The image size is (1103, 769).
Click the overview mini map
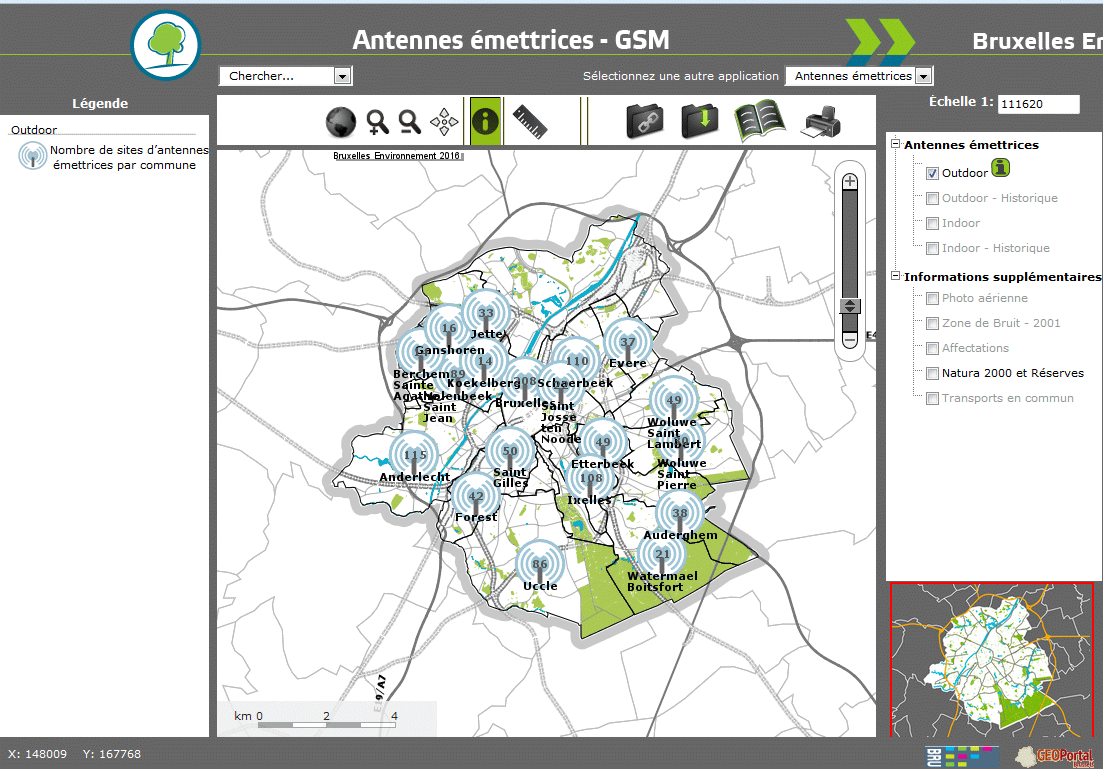pos(992,660)
